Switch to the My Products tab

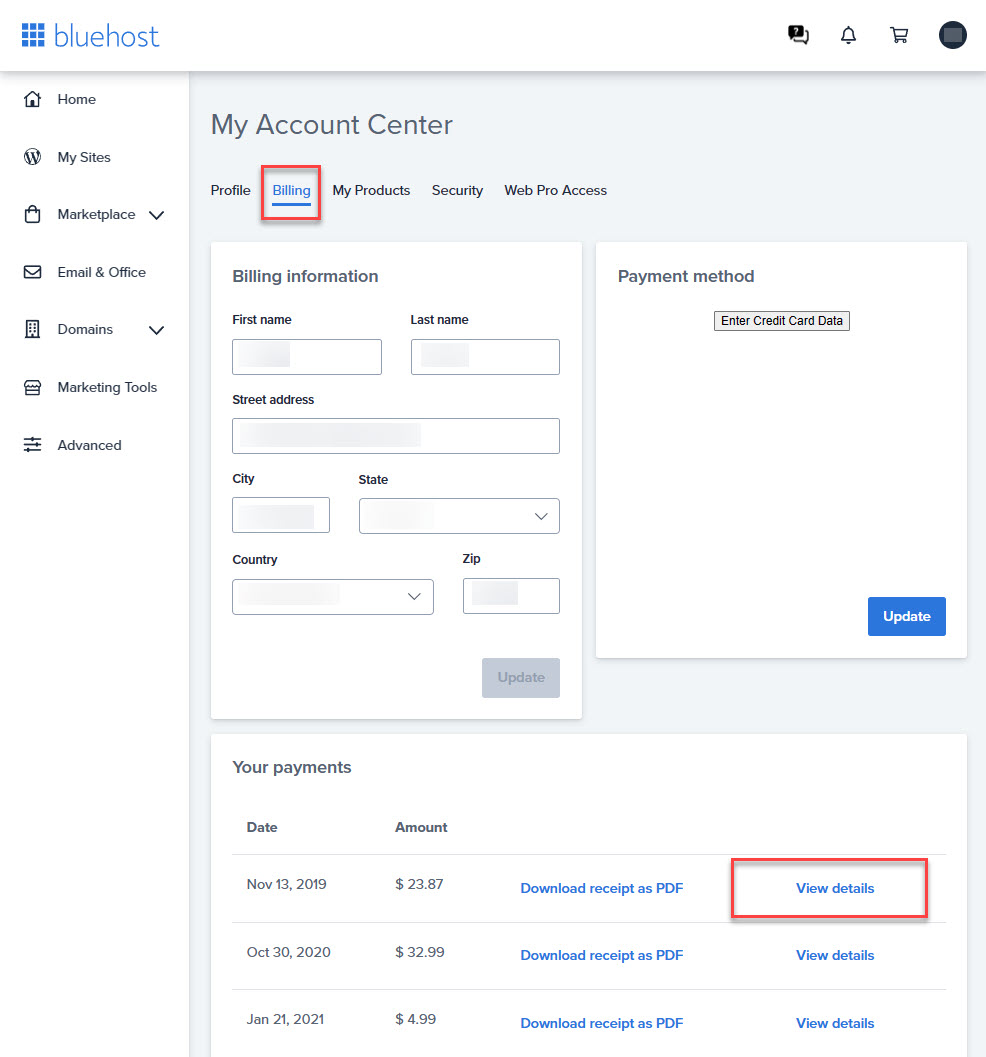[371, 190]
